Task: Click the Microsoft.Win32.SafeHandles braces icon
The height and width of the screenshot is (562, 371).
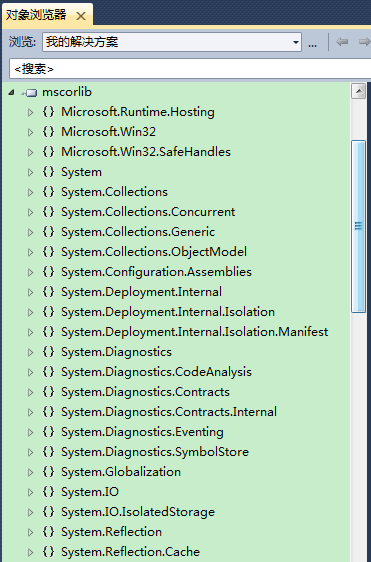Action: 48,152
